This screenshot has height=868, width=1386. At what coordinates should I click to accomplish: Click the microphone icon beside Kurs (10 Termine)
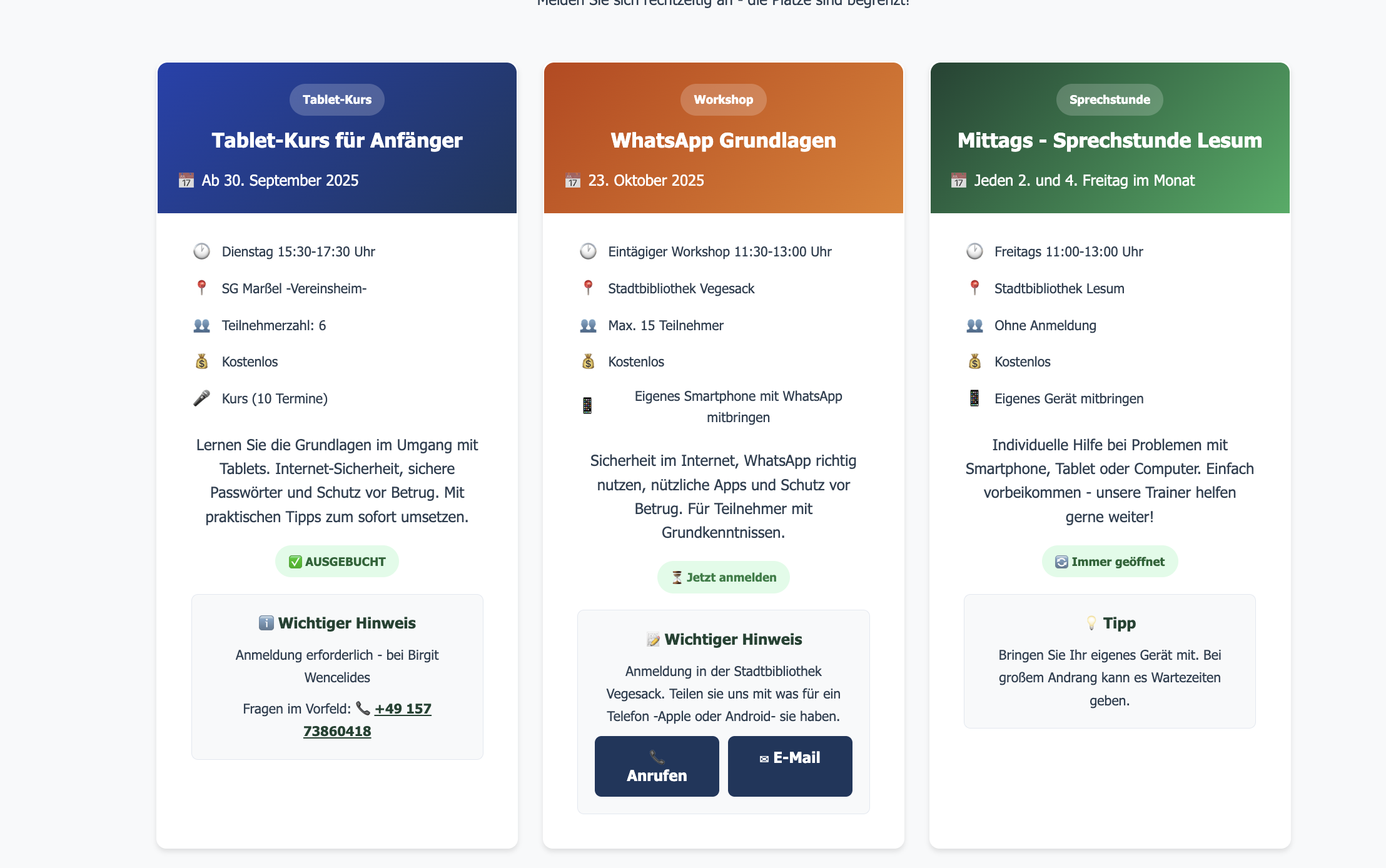click(201, 398)
